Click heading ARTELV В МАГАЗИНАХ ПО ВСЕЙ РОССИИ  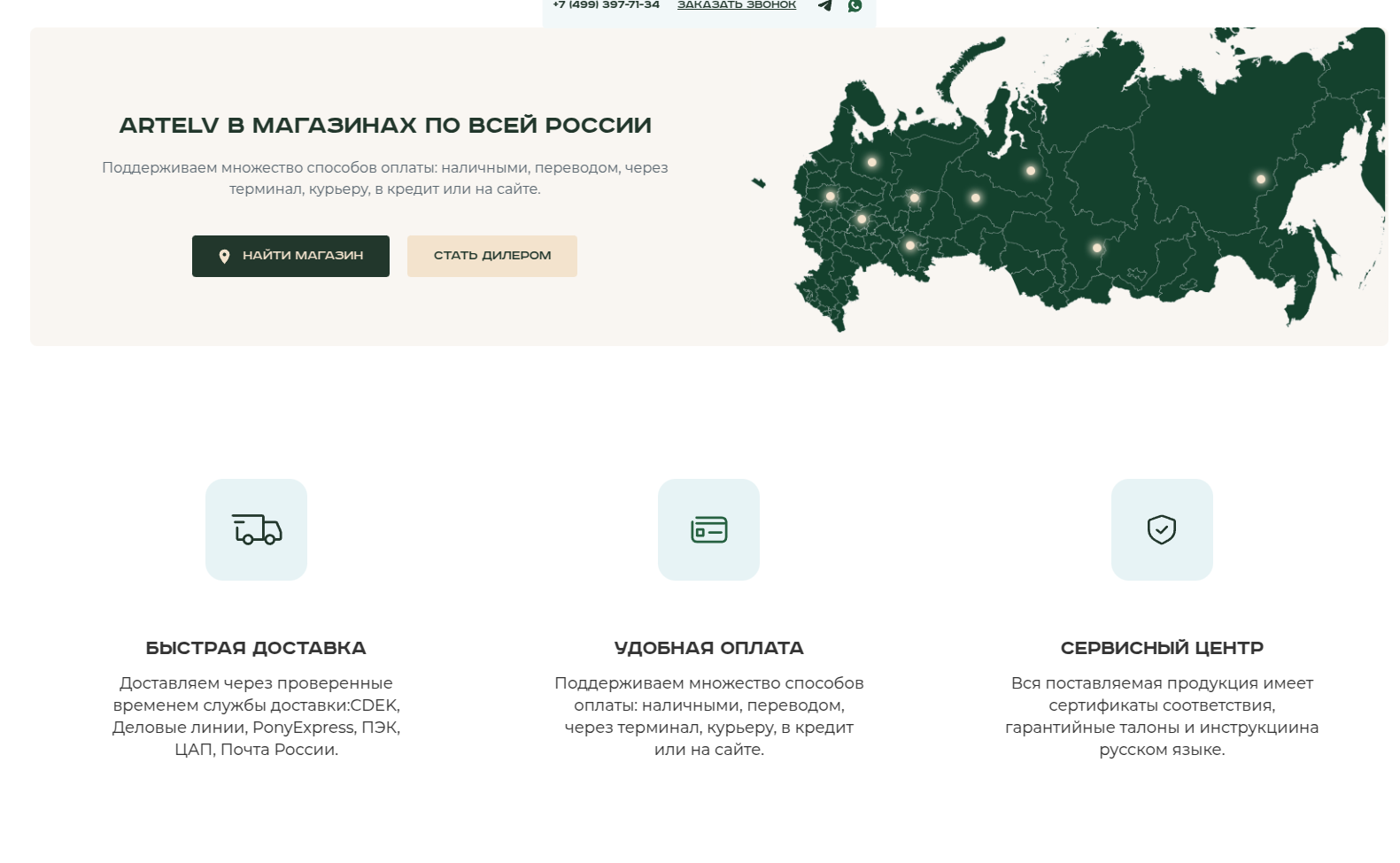click(385, 126)
